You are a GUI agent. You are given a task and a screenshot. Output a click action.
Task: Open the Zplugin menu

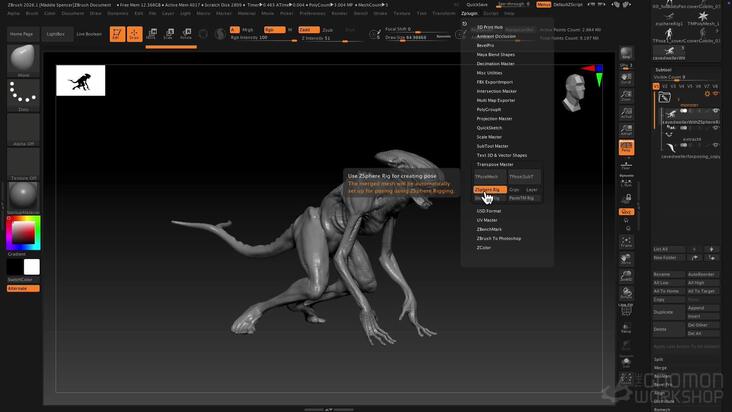coord(469,14)
